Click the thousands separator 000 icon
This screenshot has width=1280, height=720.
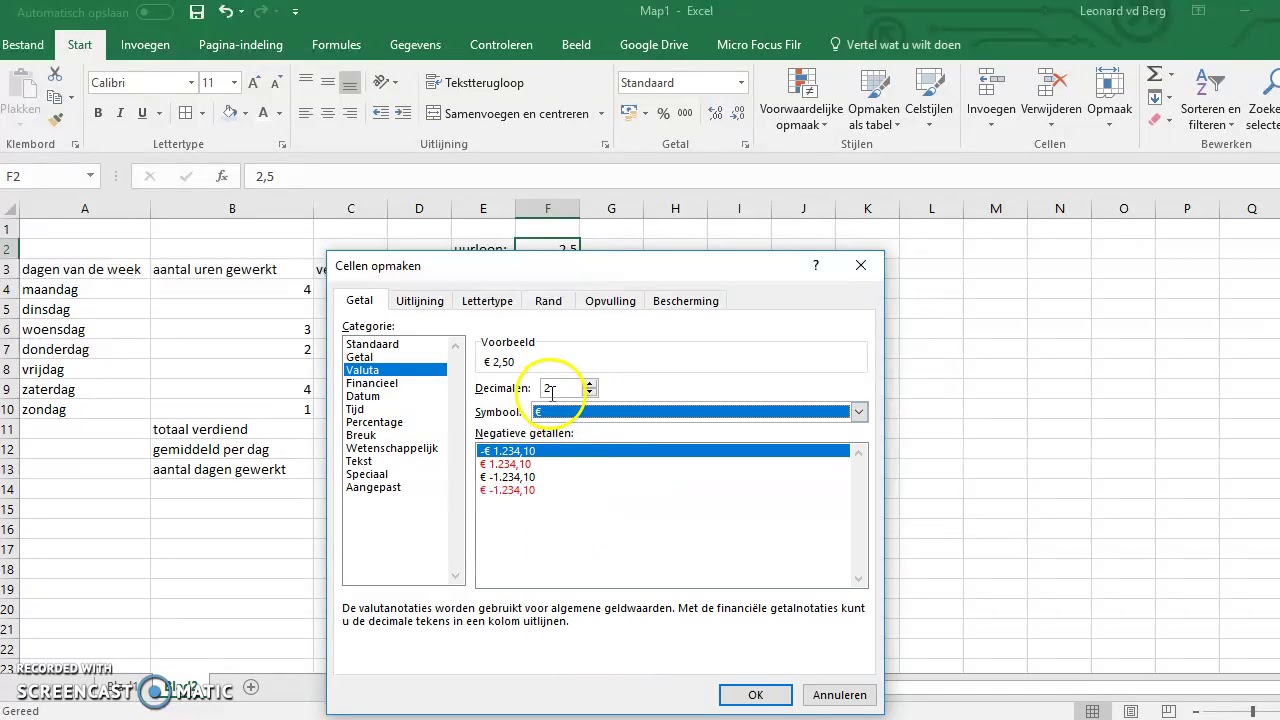click(686, 113)
